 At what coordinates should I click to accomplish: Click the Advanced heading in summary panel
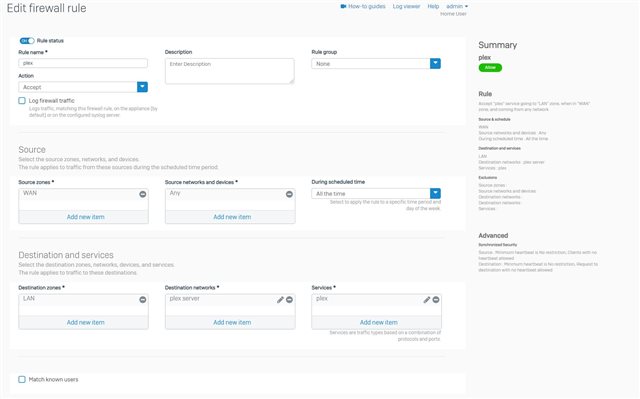coord(493,235)
